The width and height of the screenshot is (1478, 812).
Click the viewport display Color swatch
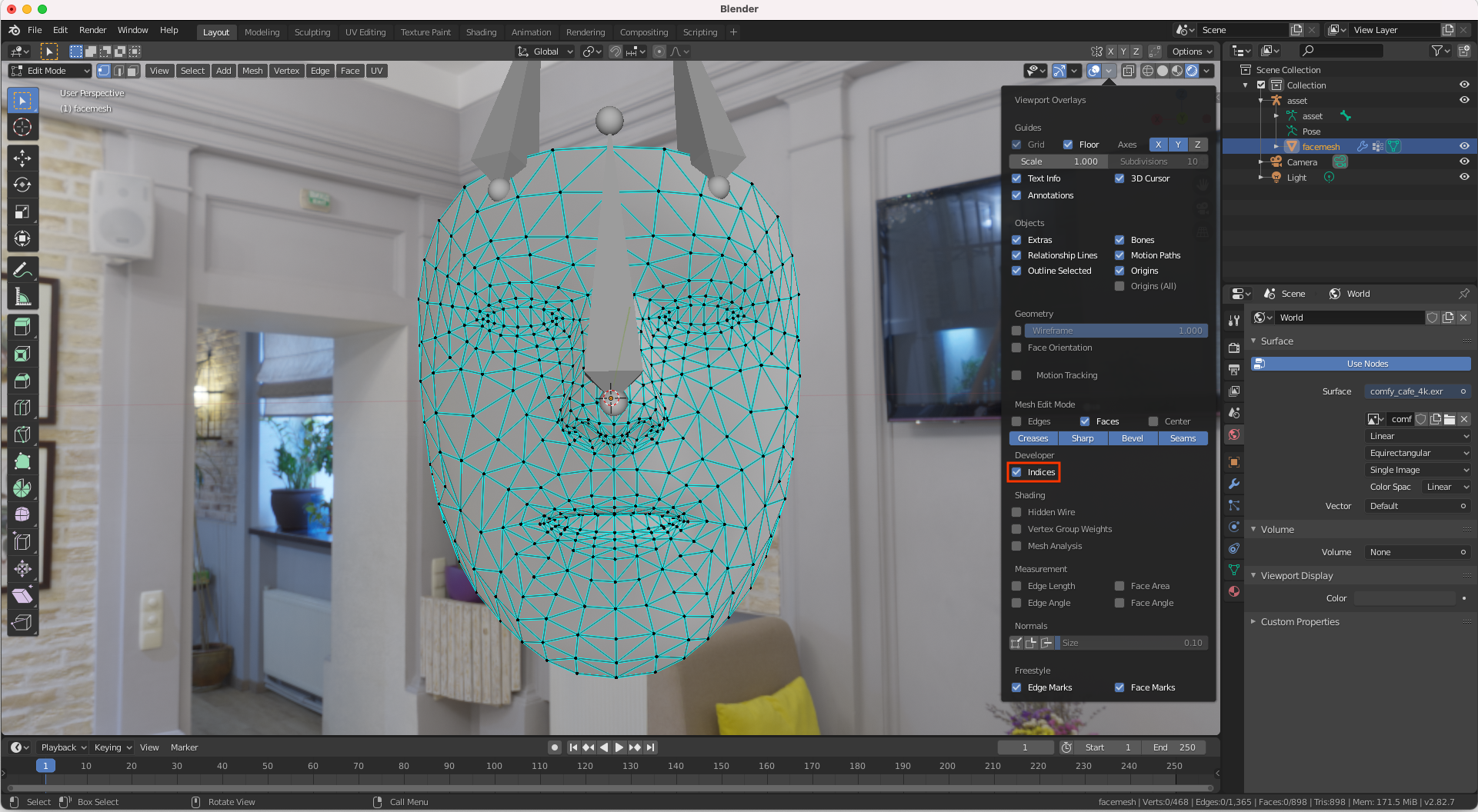pyautogui.click(x=1406, y=597)
